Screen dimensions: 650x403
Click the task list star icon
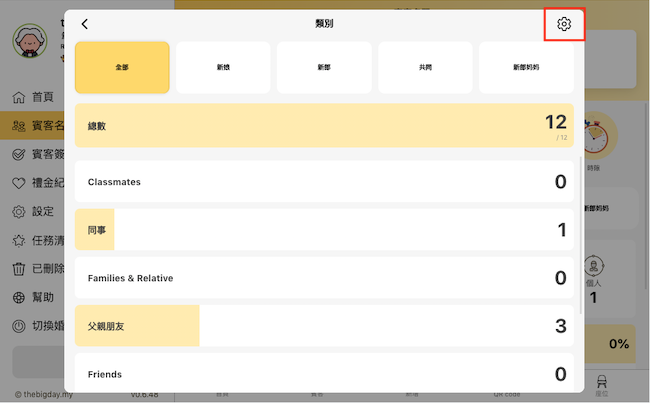19,241
